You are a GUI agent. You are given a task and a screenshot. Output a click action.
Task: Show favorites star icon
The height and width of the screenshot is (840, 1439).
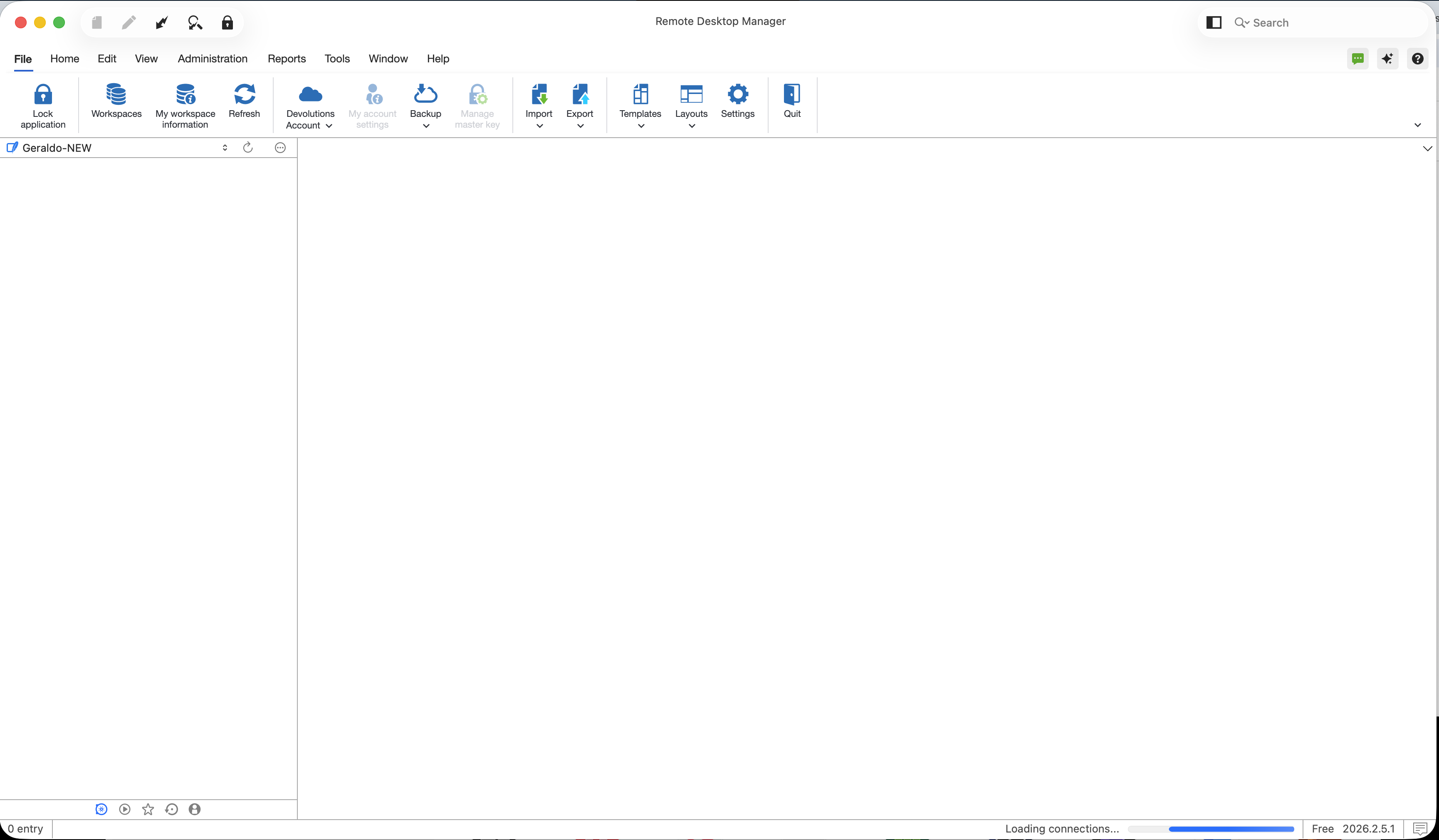coord(148,809)
